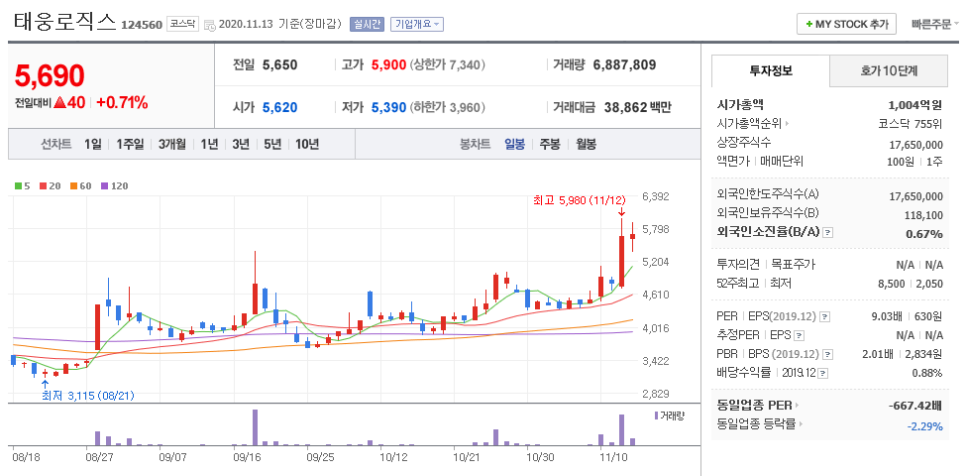
Task: Click help icon next to 배당수익률 2019.12
Action: (x=824, y=373)
